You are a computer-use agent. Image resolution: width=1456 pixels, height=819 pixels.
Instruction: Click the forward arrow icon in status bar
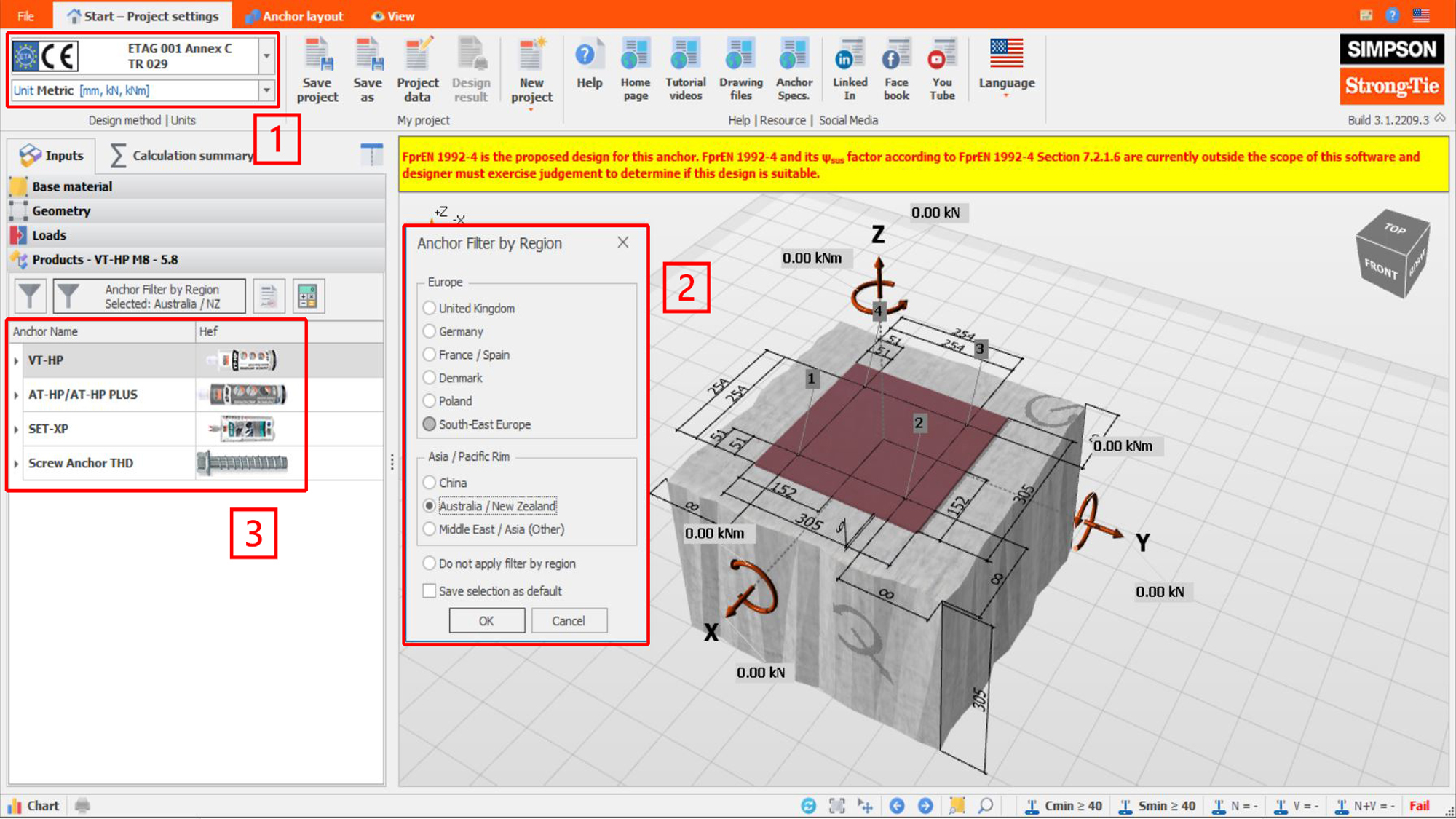click(x=925, y=805)
